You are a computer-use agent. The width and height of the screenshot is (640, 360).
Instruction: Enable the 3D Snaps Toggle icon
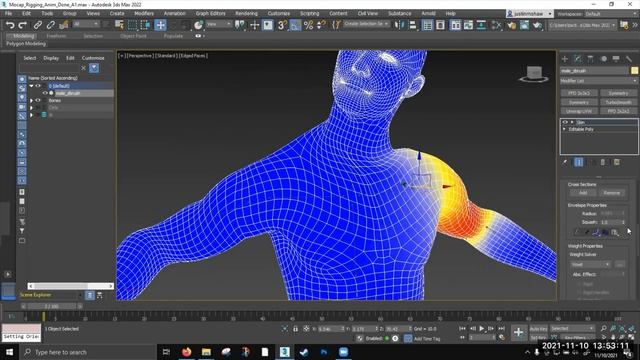click(x=282, y=25)
